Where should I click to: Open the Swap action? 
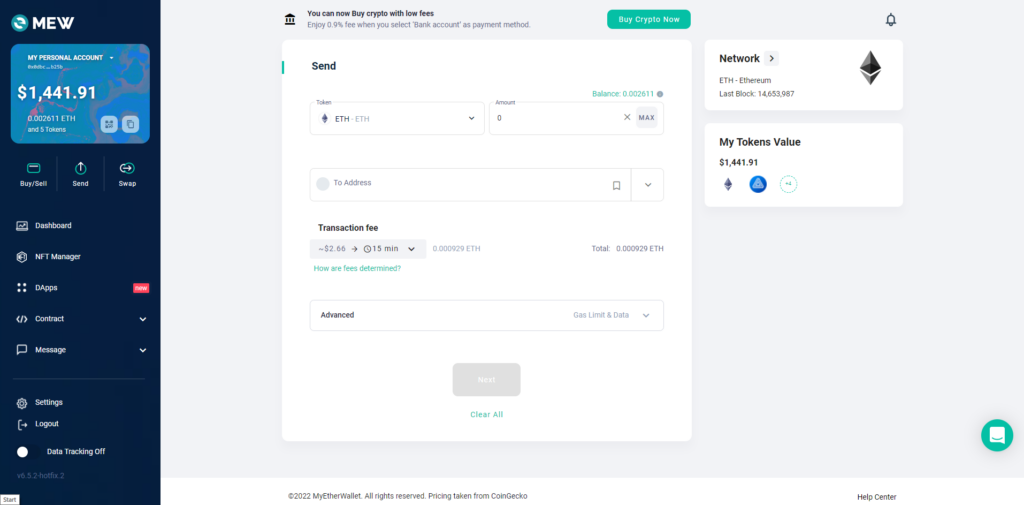[x=127, y=174]
